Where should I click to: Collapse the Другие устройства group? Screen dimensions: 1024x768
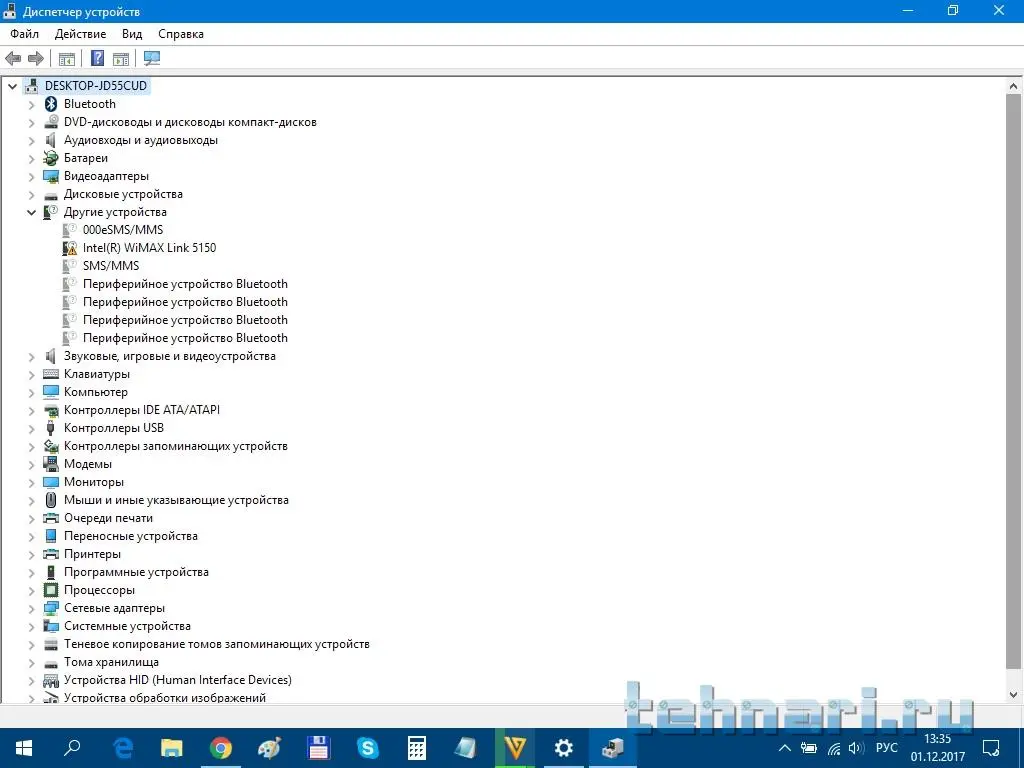(x=31, y=212)
